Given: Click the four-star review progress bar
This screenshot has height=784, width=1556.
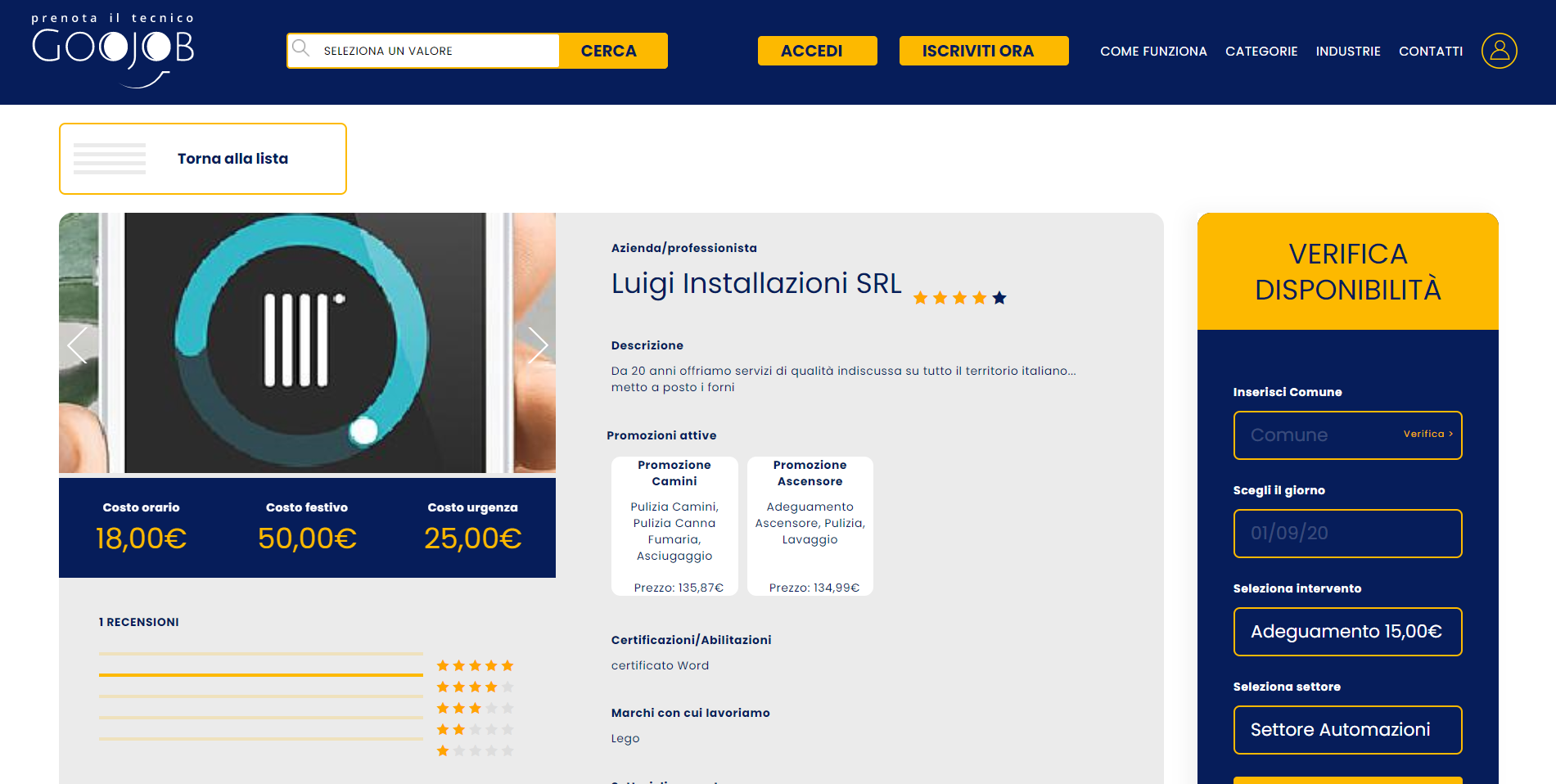Looking at the screenshot, I should coord(261,675).
